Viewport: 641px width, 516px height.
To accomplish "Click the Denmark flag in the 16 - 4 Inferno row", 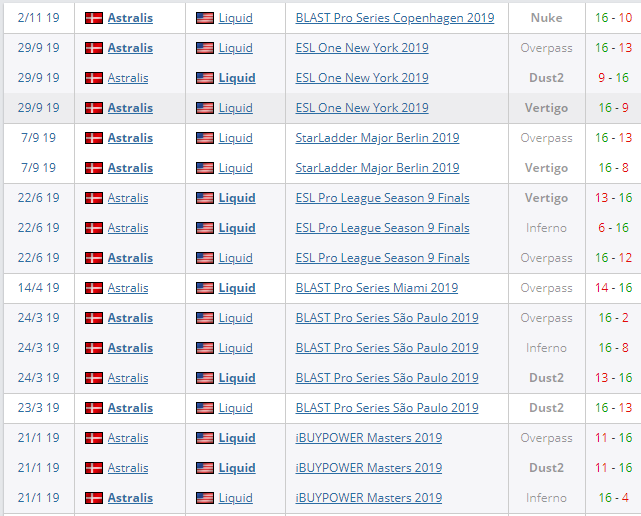I will (x=94, y=498).
